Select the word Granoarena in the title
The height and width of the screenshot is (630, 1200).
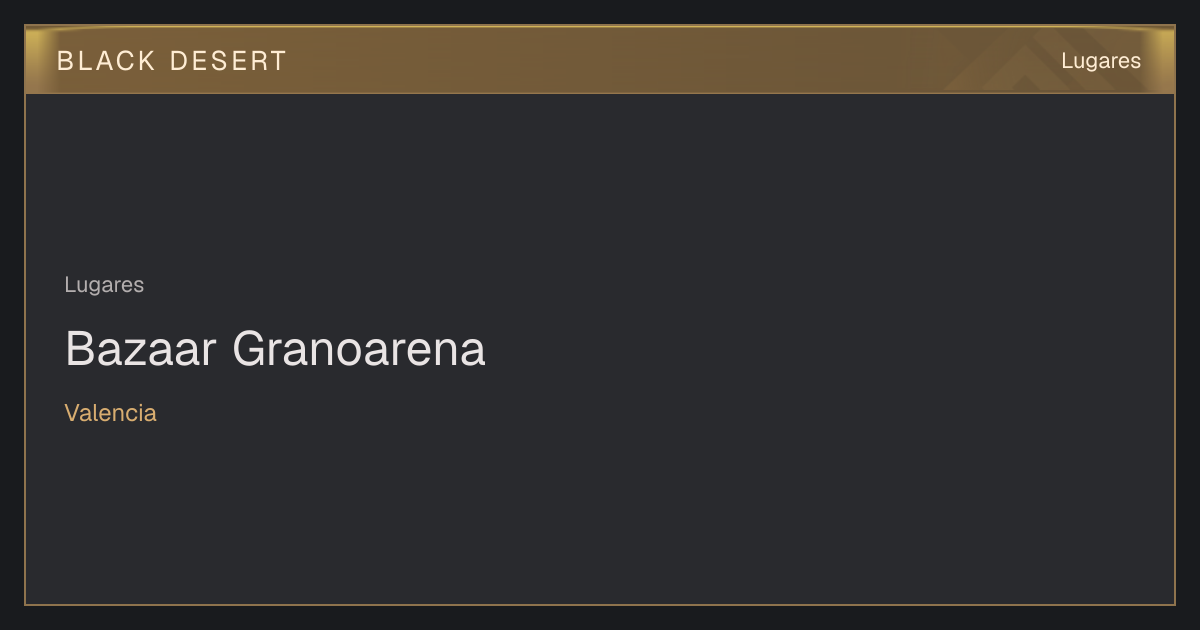click(359, 349)
